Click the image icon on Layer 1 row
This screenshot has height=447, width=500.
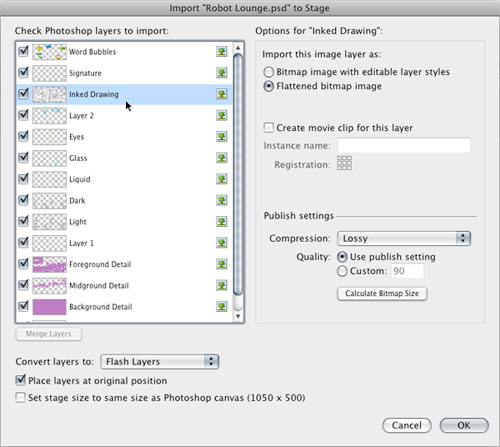222,243
